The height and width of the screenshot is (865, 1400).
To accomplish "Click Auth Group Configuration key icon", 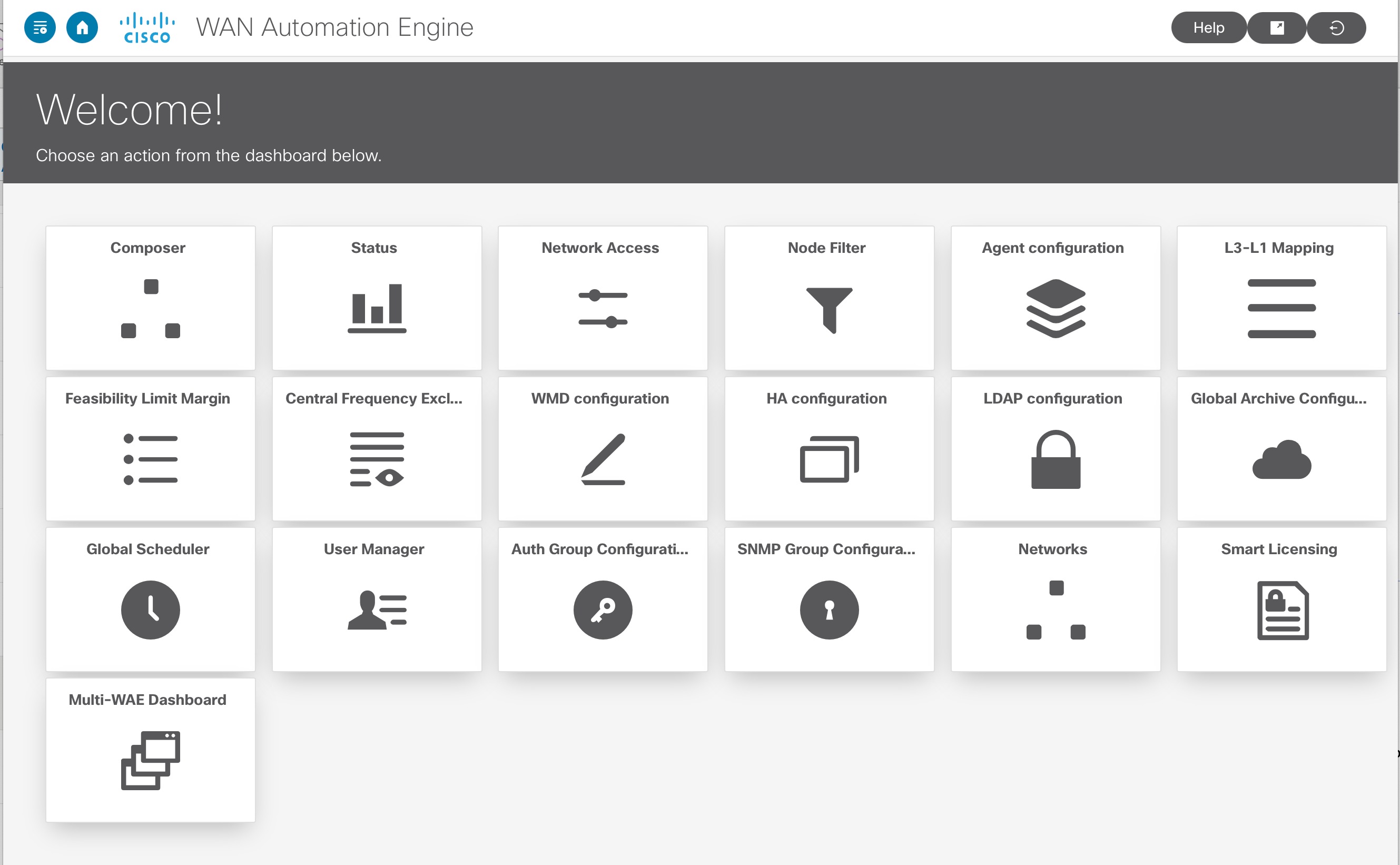I will (x=603, y=610).
